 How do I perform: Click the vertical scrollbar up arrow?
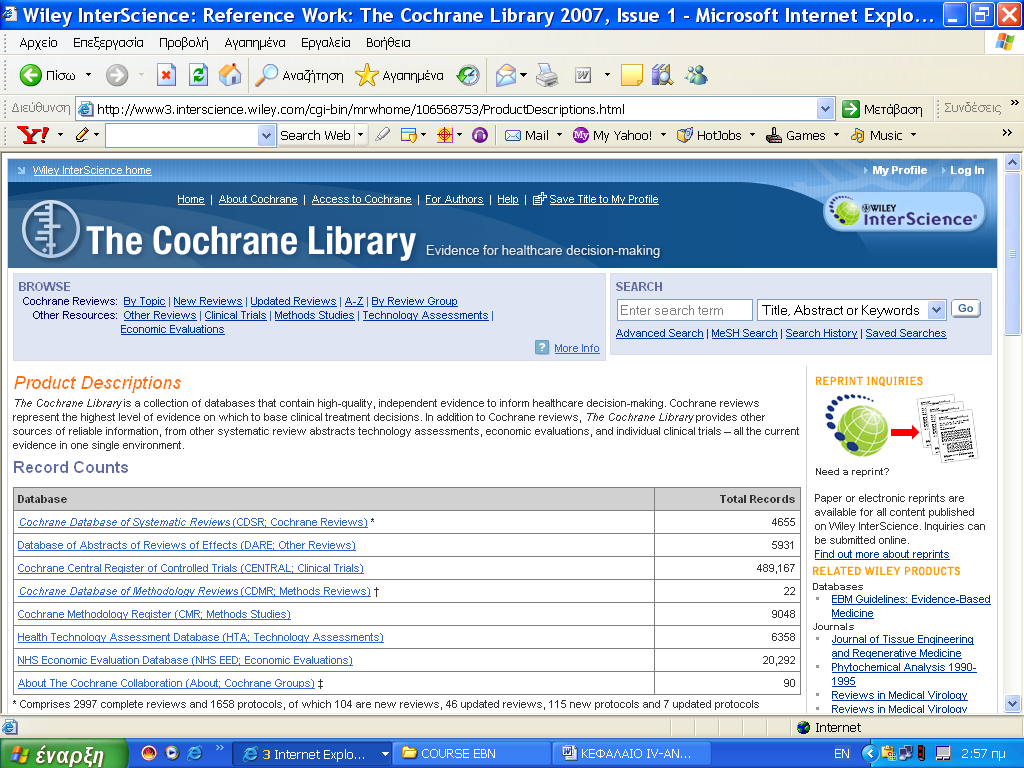1012,162
